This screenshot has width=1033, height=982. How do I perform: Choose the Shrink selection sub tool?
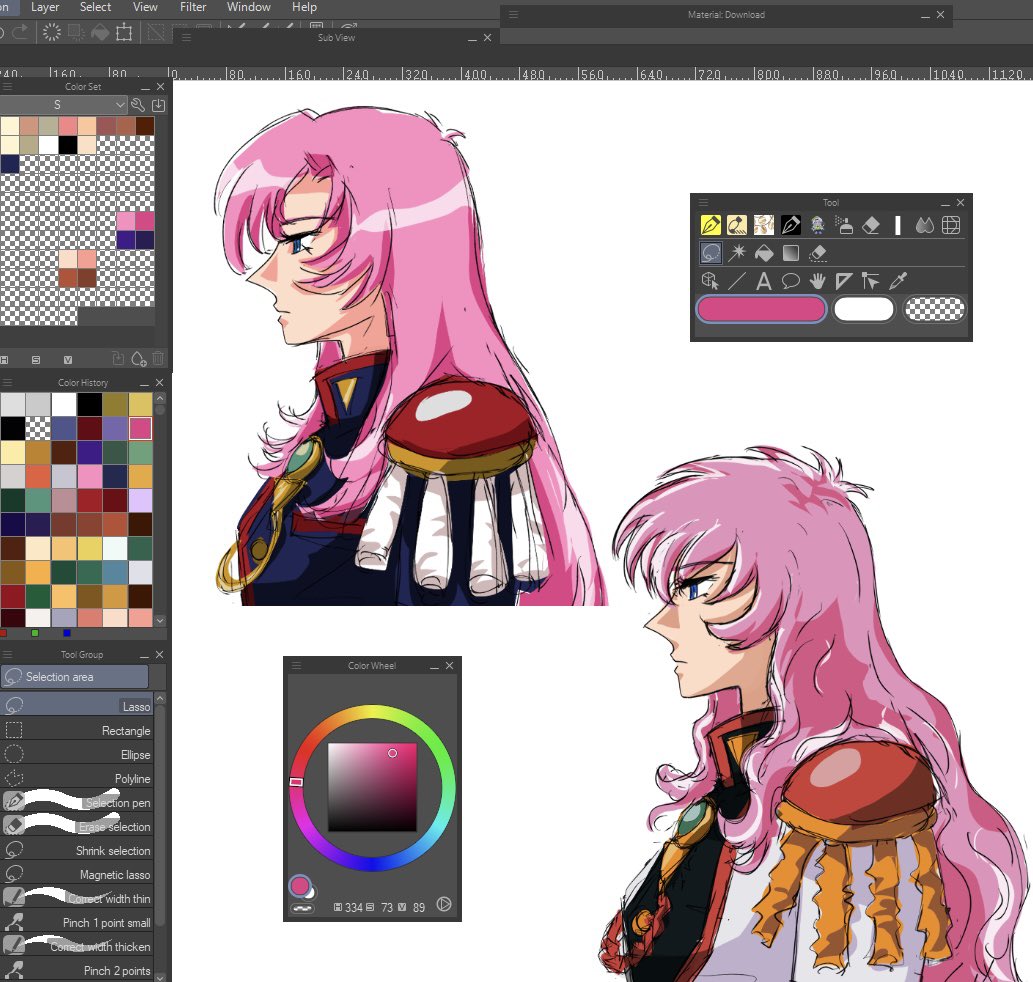point(76,850)
